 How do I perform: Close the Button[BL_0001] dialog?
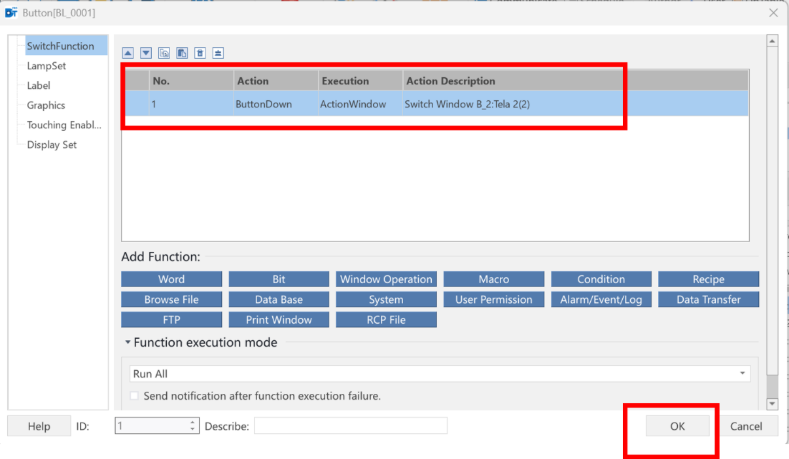tap(773, 13)
